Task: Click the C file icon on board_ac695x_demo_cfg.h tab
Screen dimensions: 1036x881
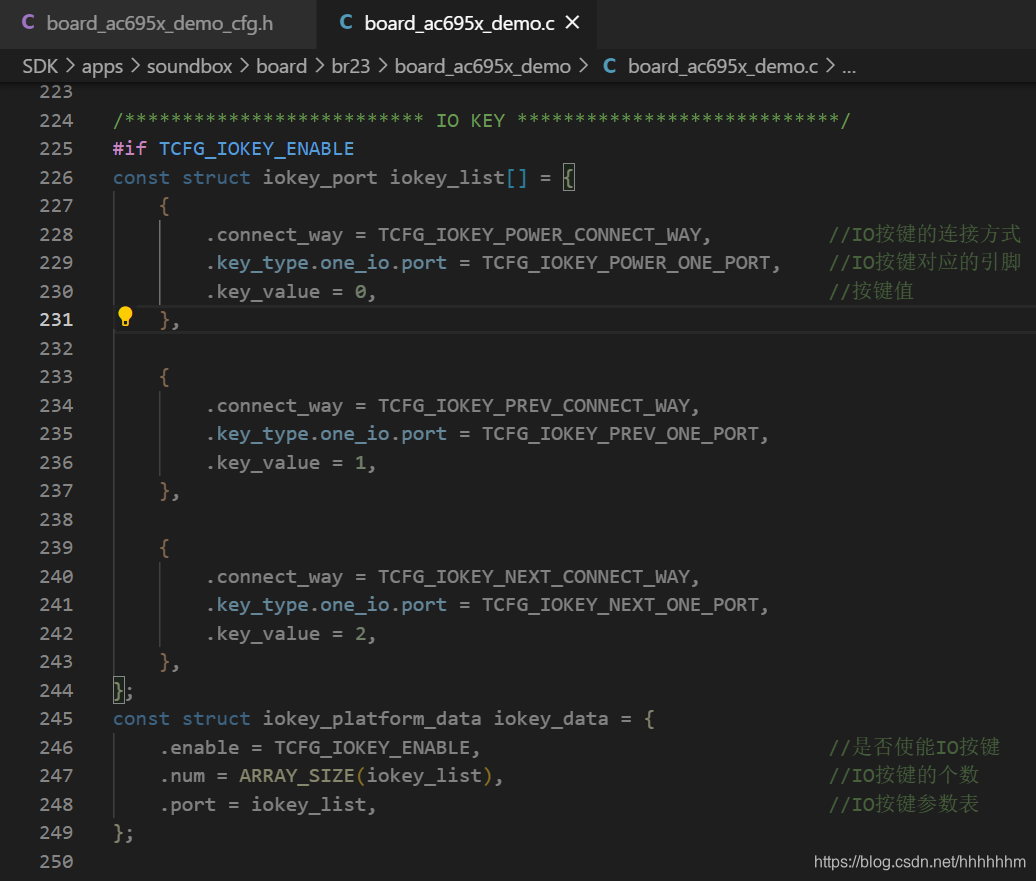Action: tap(28, 22)
